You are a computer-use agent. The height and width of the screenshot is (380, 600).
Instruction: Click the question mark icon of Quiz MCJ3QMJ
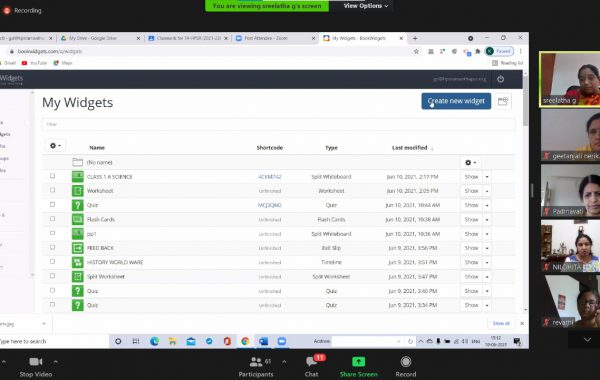tap(78, 205)
